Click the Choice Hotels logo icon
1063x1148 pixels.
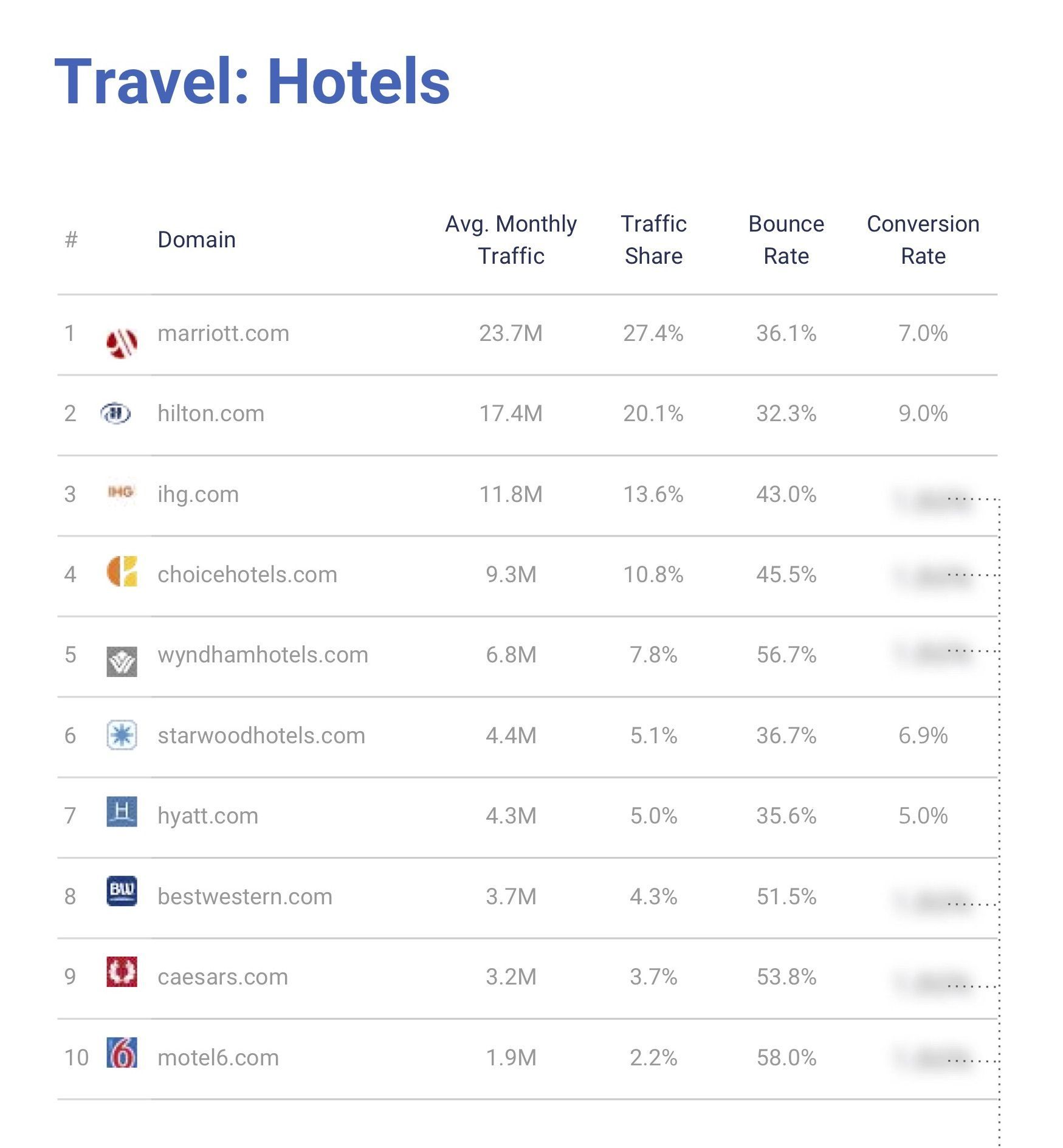tap(122, 571)
